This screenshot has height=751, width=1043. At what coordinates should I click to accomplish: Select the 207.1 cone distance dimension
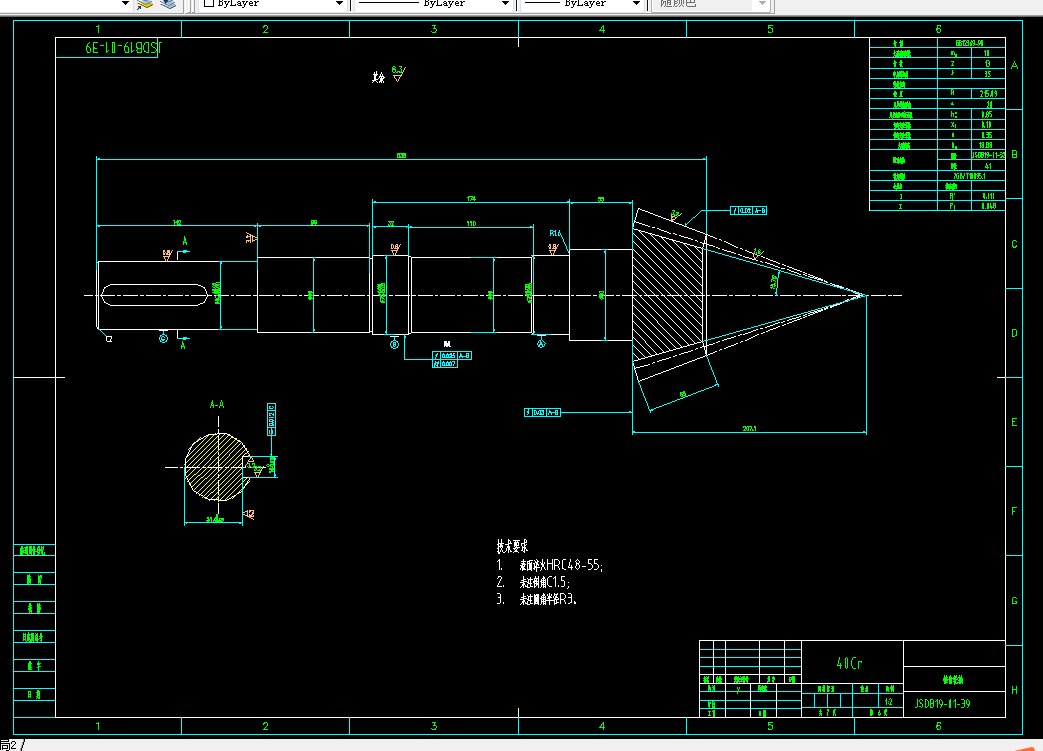[x=749, y=428]
